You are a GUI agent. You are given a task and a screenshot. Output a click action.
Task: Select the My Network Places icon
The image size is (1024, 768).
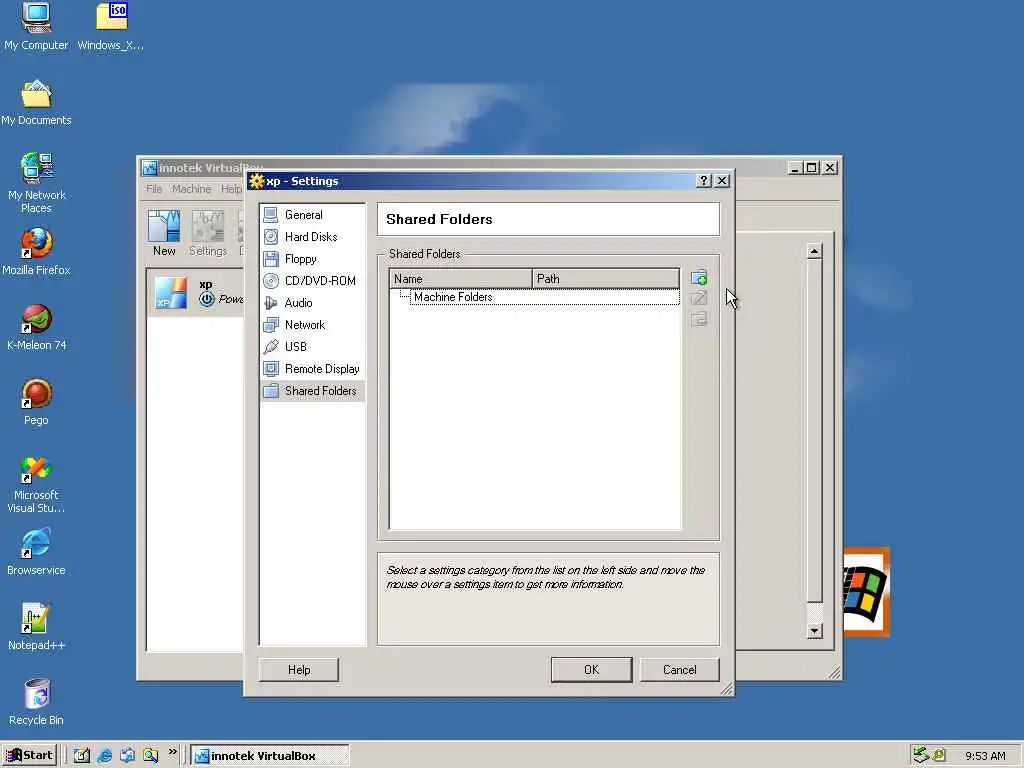pyautogui.click(x=37, y=183)
